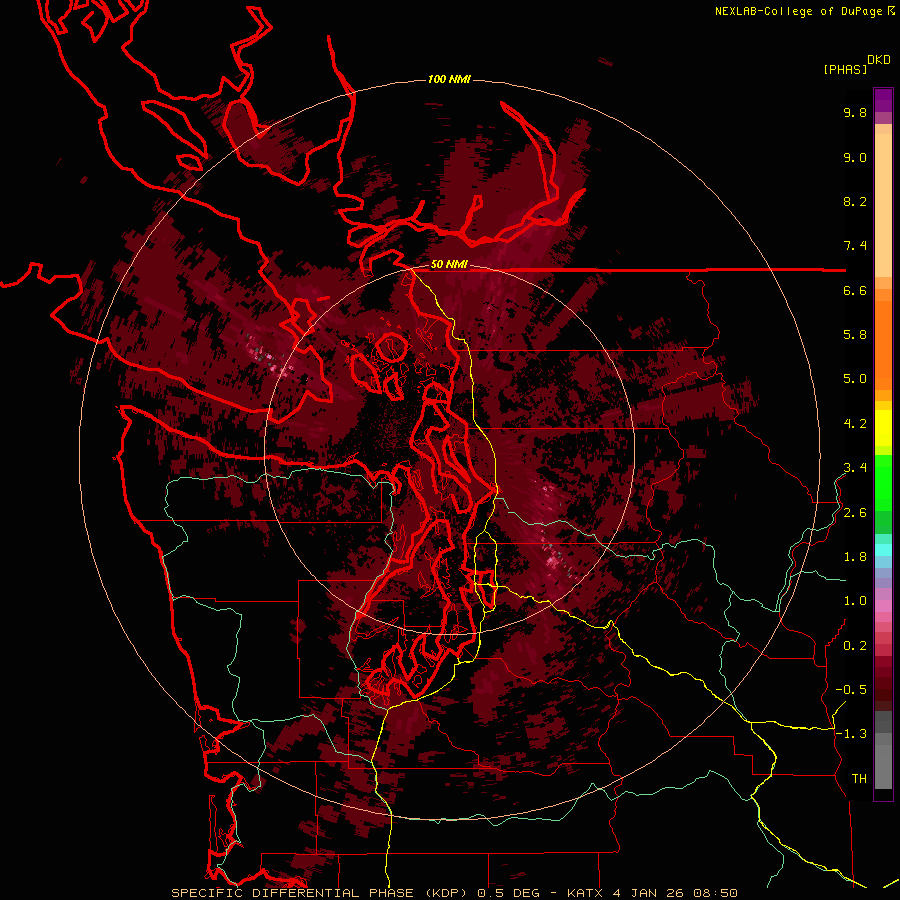
Task: Select the 0.2 legend value
Action: coord(855,646)
